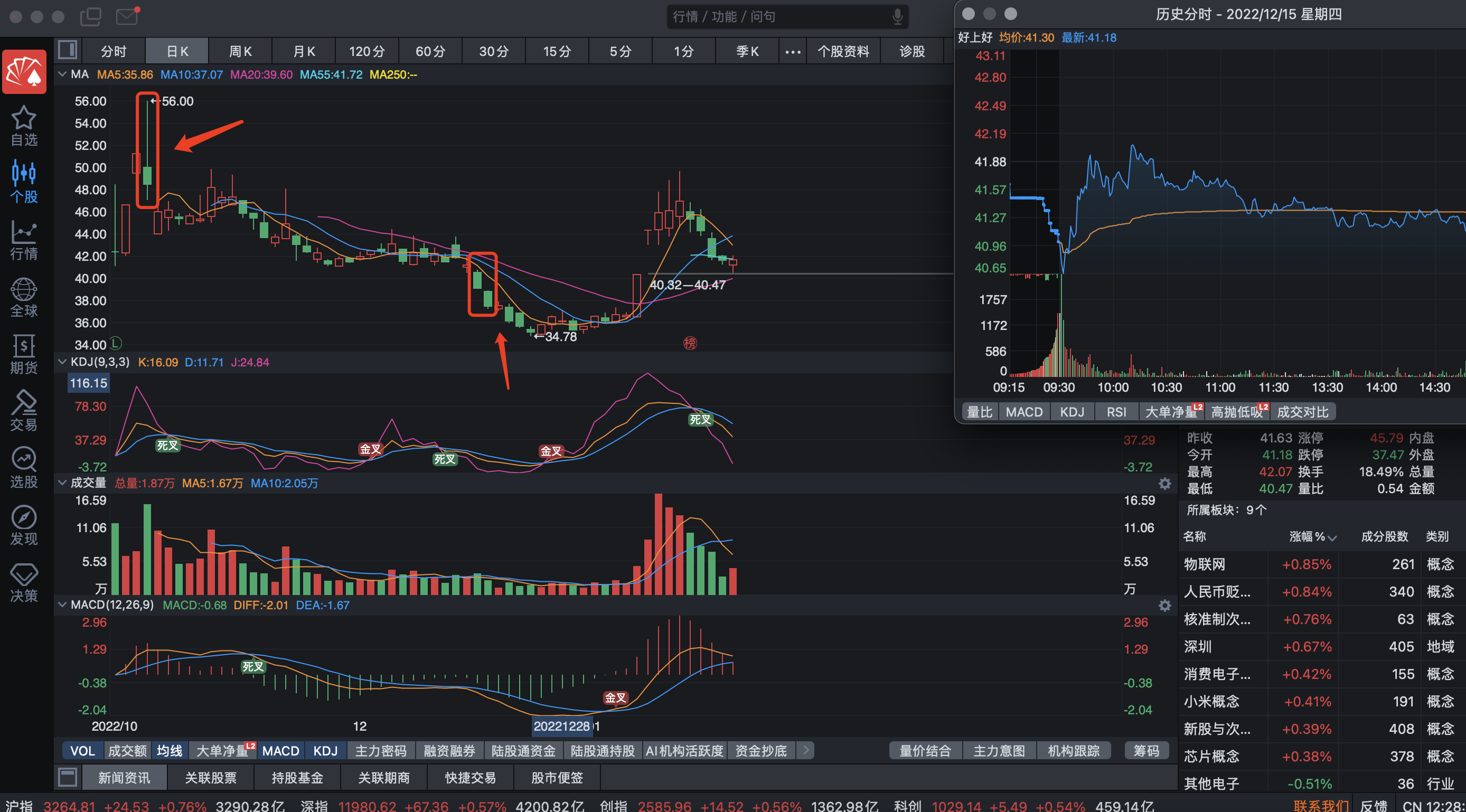Click the 筹码 button
The width and height of the screenshot is (1466, 812).
(1145, 751)
